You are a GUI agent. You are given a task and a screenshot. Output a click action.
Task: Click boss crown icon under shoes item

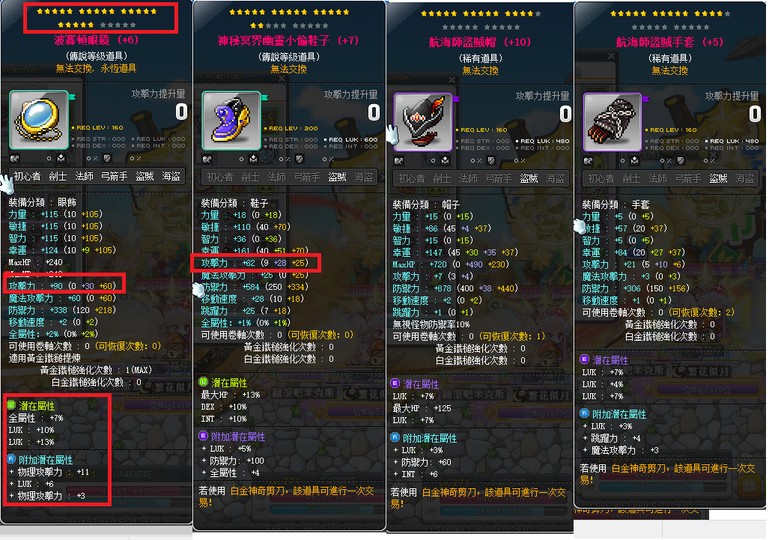point(253,159)
